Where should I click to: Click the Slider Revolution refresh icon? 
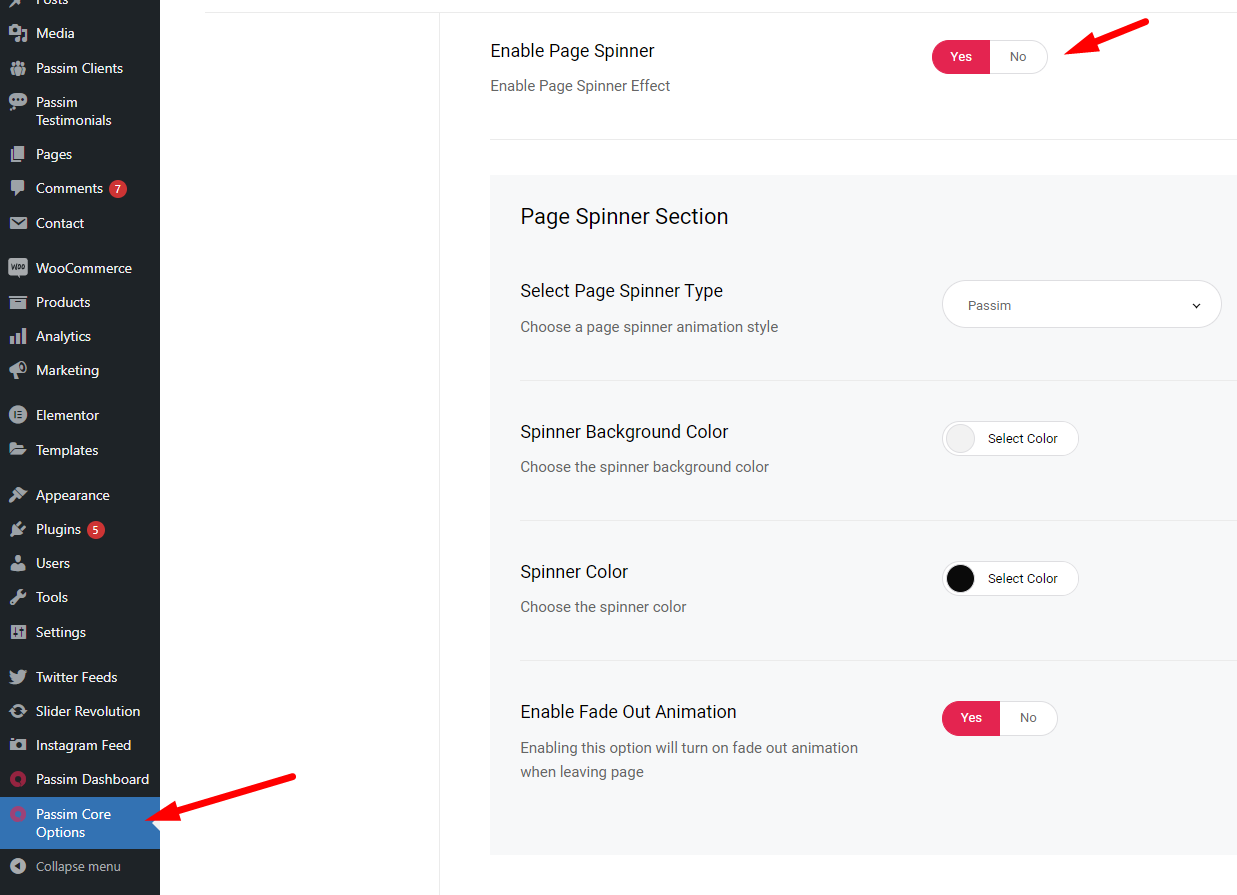tap(17, 711)
